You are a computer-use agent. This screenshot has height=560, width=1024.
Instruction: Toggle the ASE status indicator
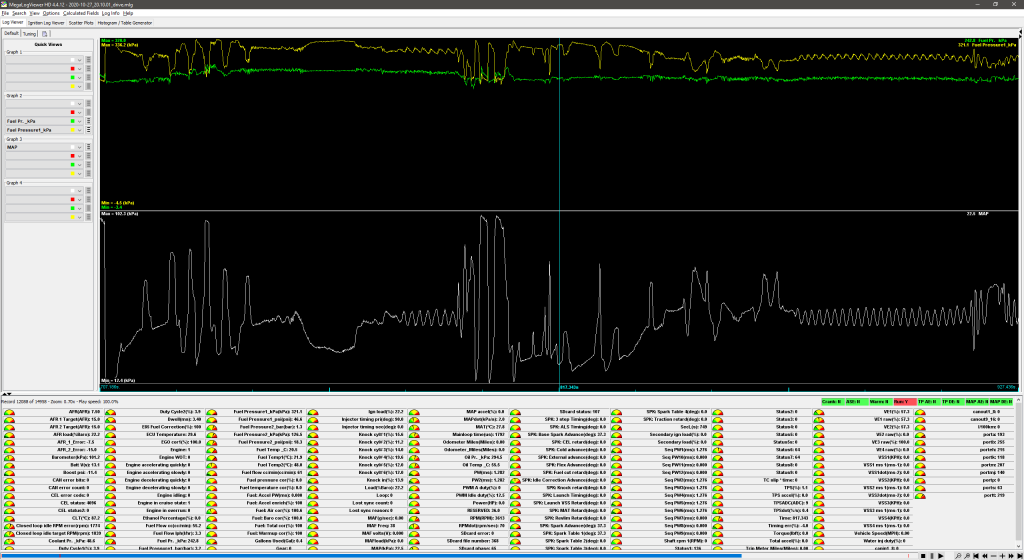pyautogui.click(x=856, y=402)
